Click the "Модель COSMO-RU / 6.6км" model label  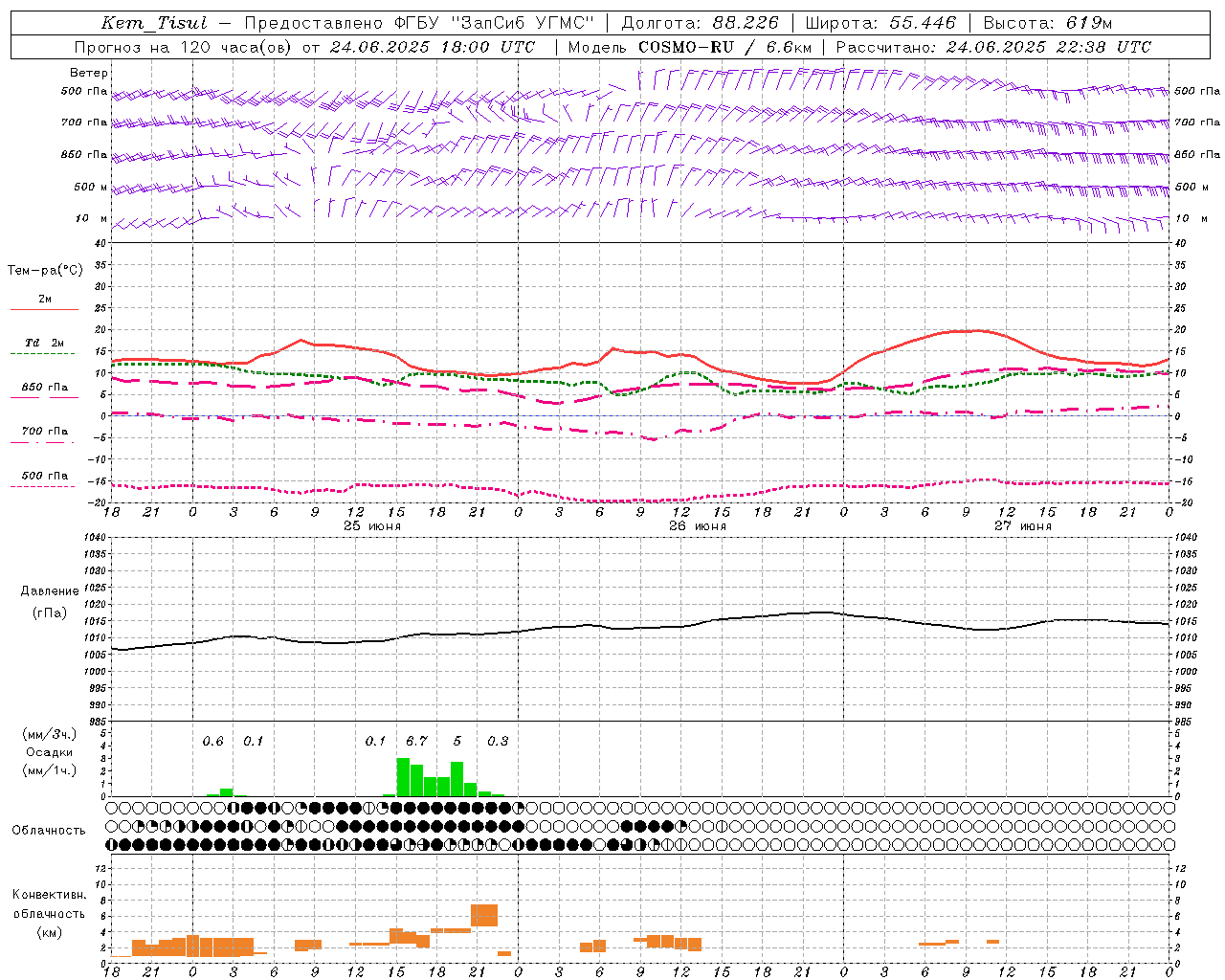(689, 47)
